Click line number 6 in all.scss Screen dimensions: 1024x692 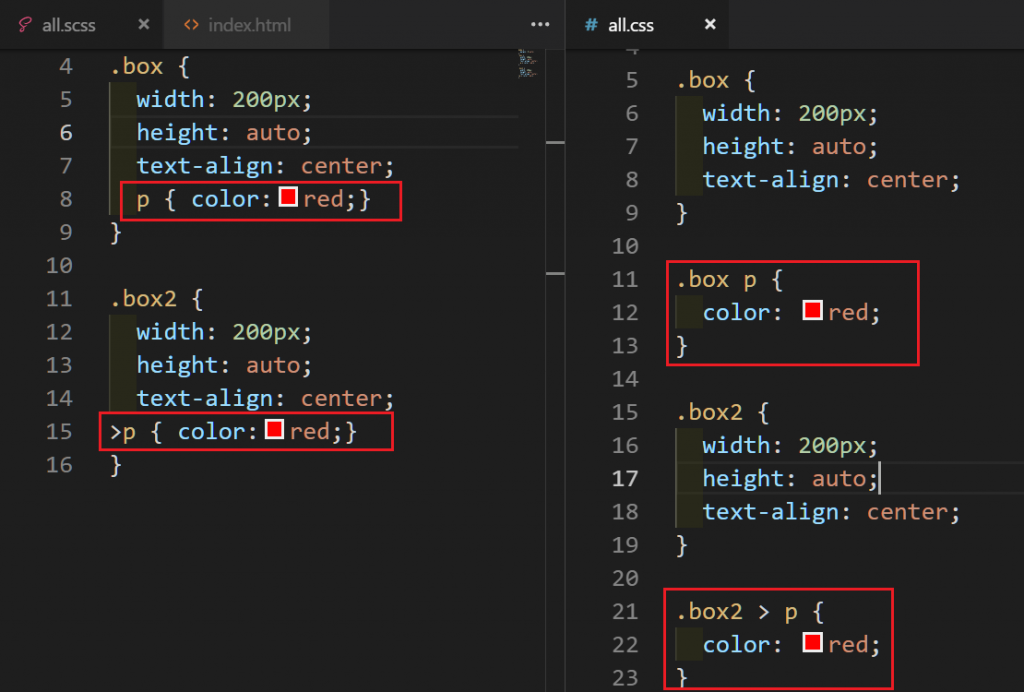point(66,133)
